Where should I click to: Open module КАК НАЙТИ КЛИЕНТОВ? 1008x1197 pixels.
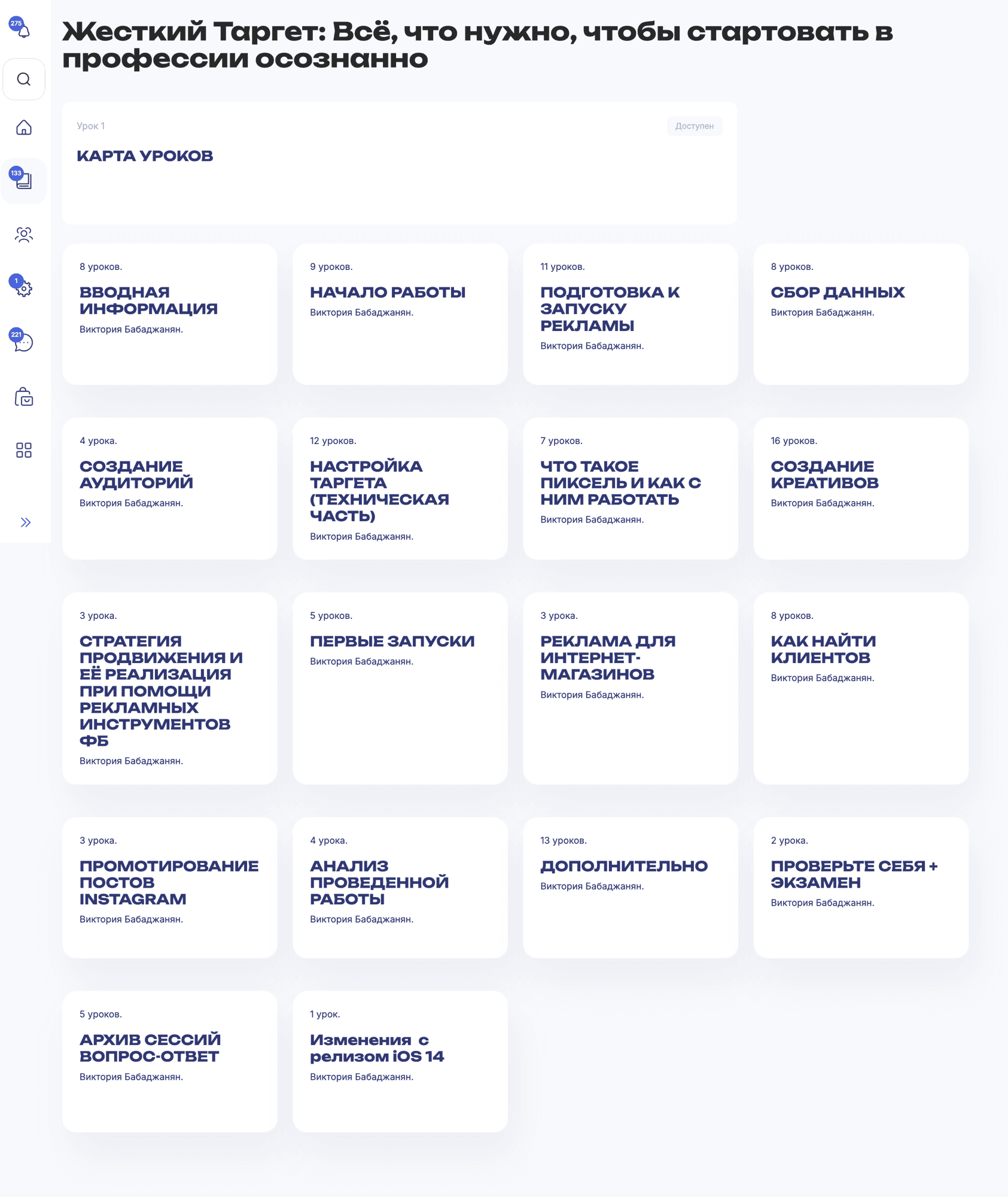(860, 688)
